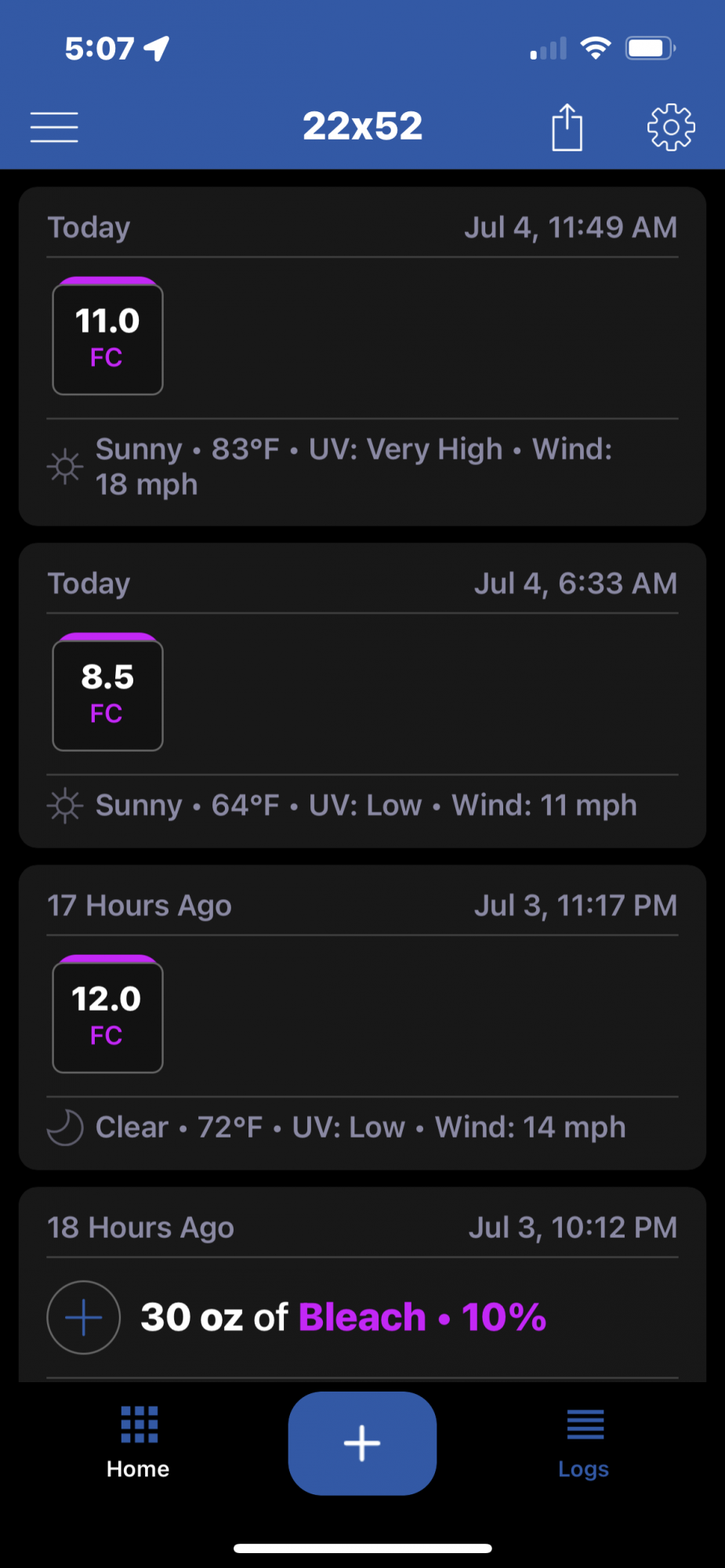Tap the Wi-Fi status icon
725x1568 pixels.
coord(596,49)
